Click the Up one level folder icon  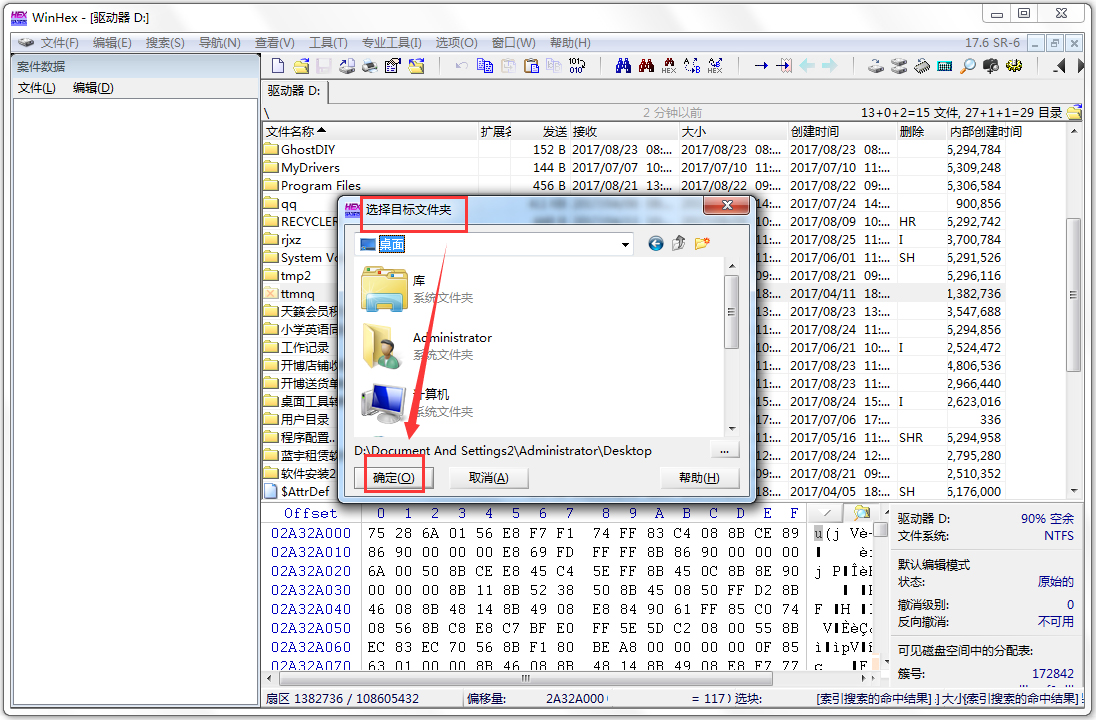coord(678,243)
